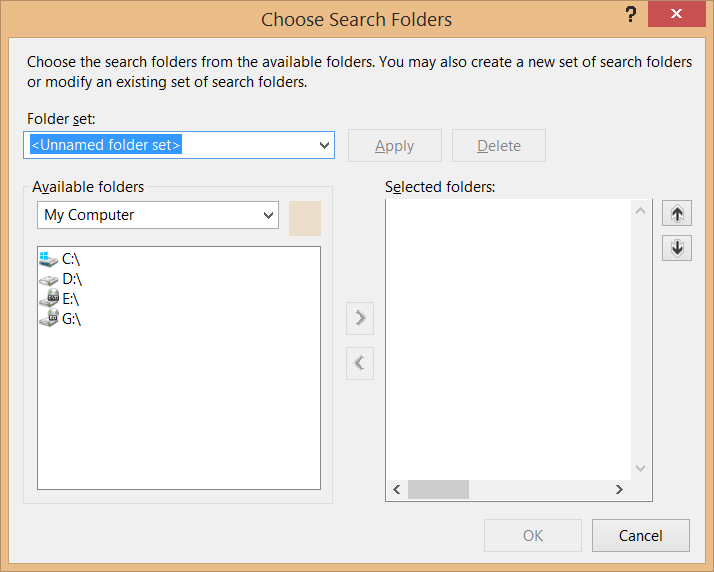This screenshot has height=572, width=714.
Task: Click the Selected folders scroll-right arrow
Action: point(619,490)
